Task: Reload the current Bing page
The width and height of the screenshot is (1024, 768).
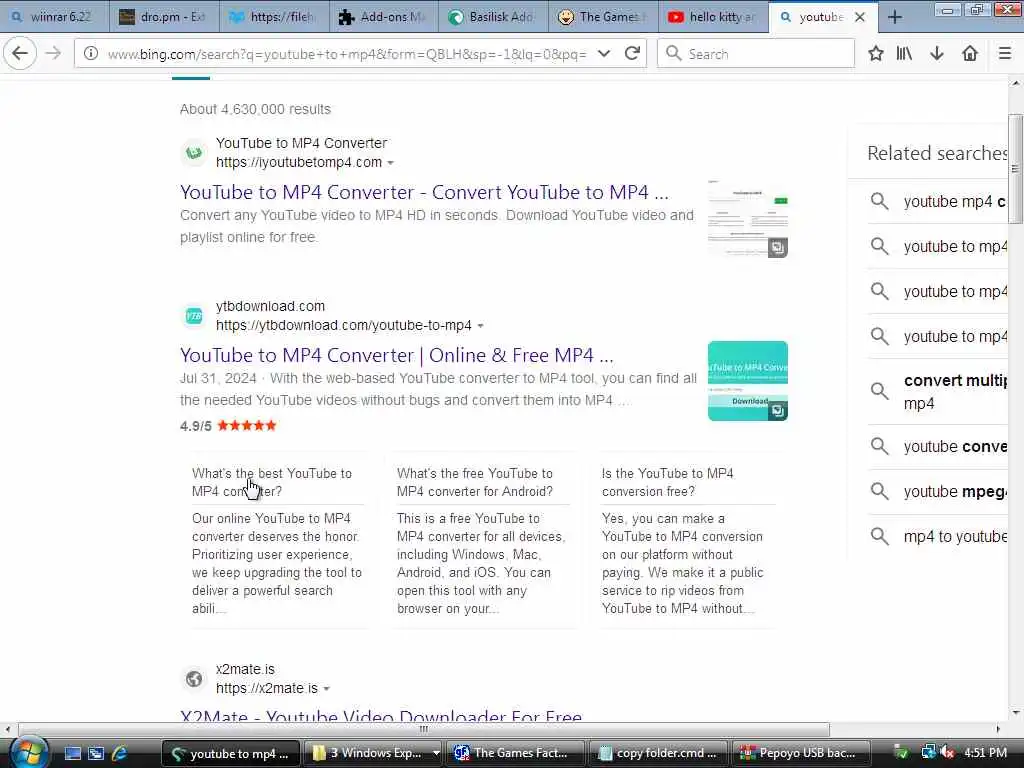Action: 632,54
